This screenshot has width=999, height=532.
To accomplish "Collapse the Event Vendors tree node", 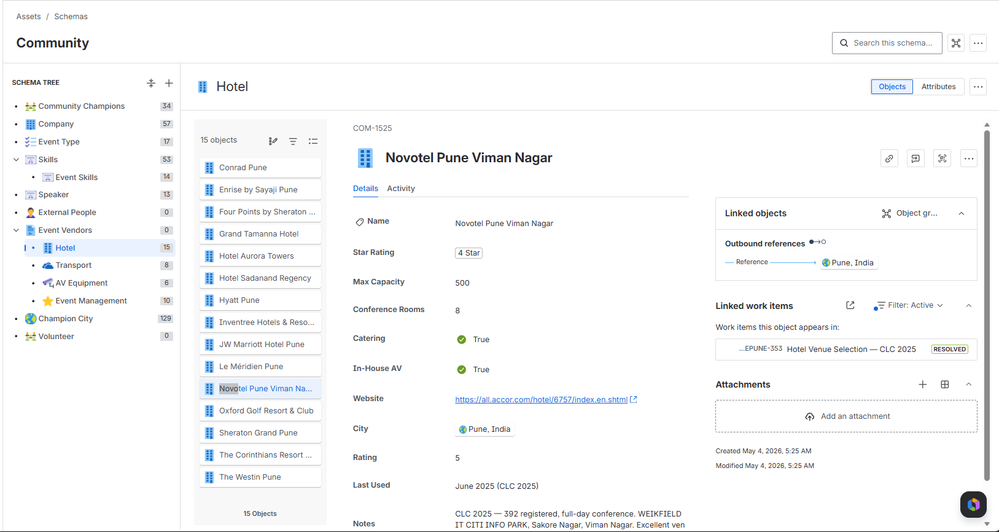I will click(17, 230).
